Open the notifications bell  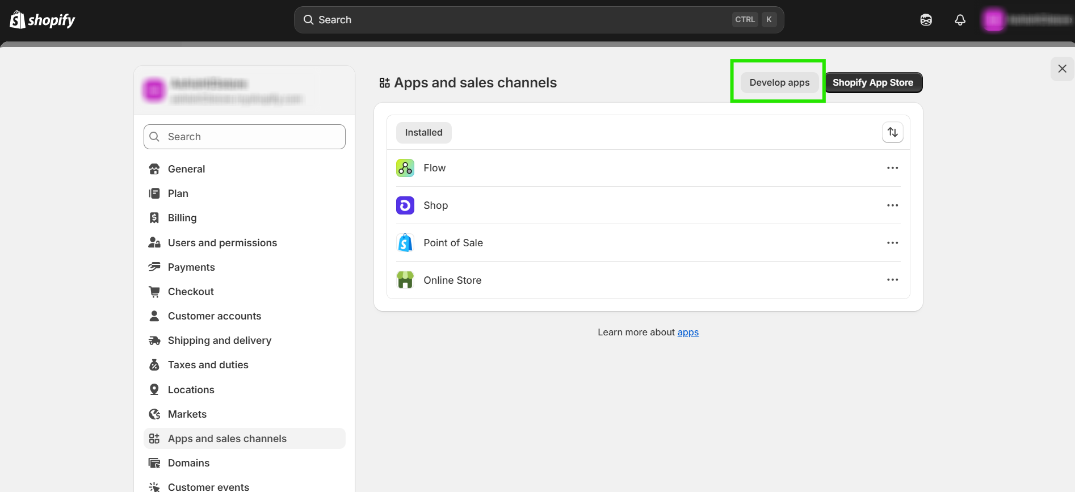(960, 20)
